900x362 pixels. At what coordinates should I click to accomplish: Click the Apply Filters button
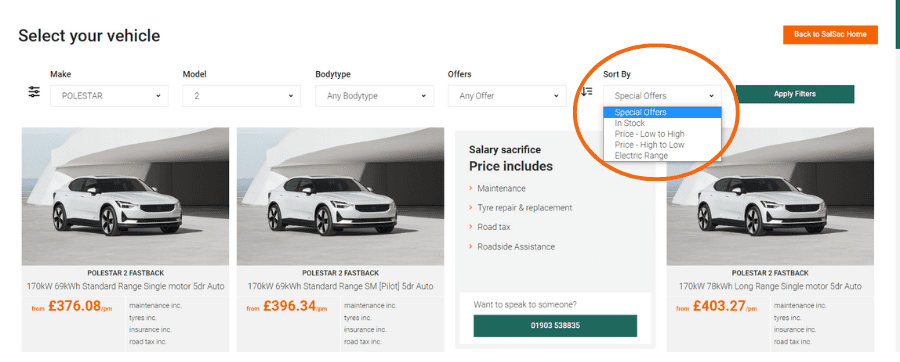795,94
